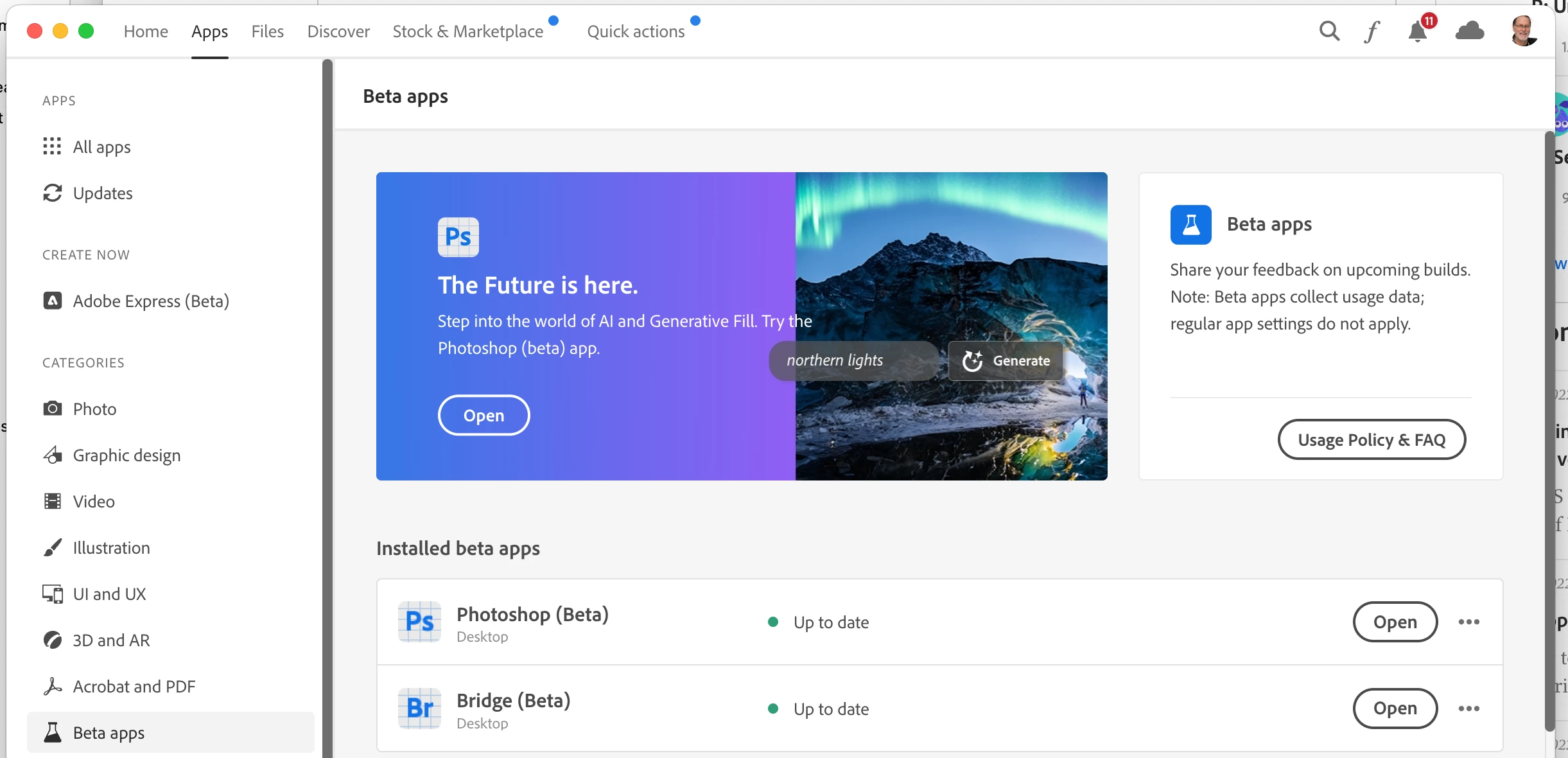Open Bridge (Beta) with its Open button
The image size is (1568, 758).
coord(1395,709)
